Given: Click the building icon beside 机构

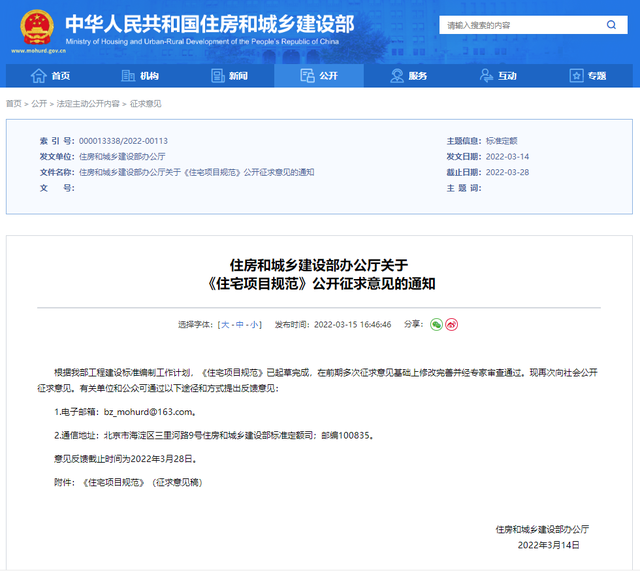Looking at the screenshot, I should pos(128,76).
